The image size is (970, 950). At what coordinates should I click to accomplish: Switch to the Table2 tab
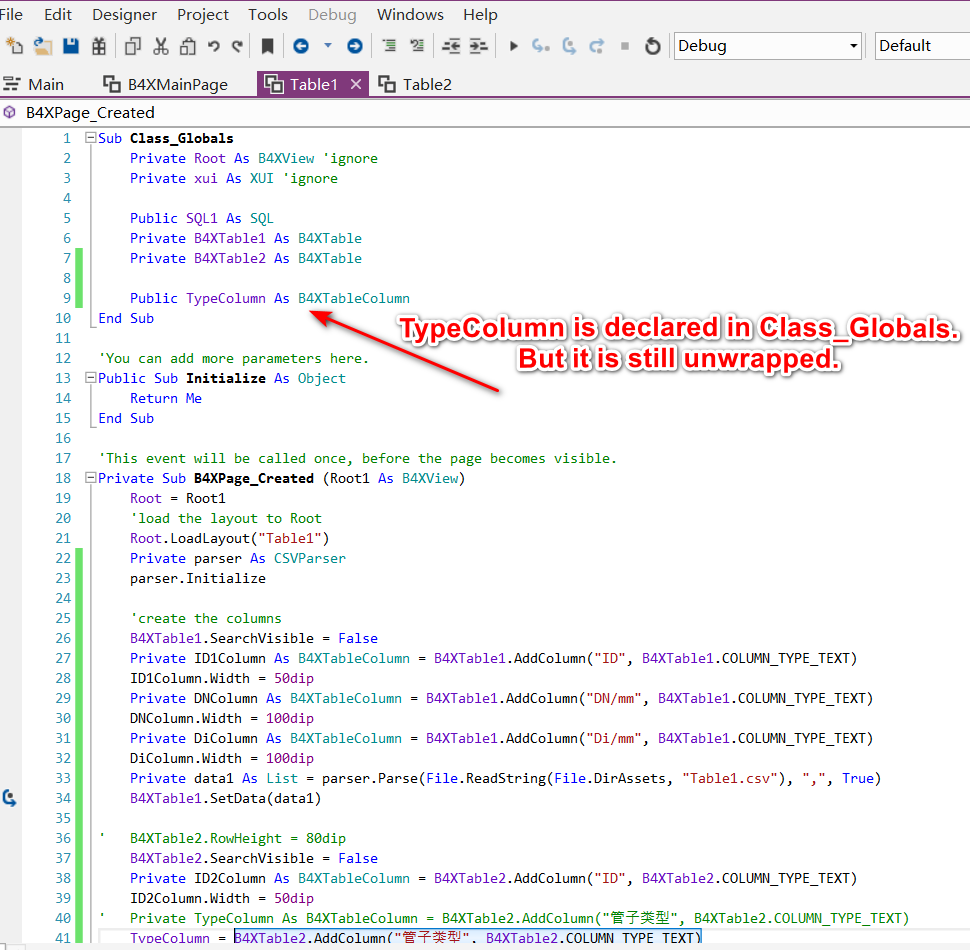tap(427, 84)
